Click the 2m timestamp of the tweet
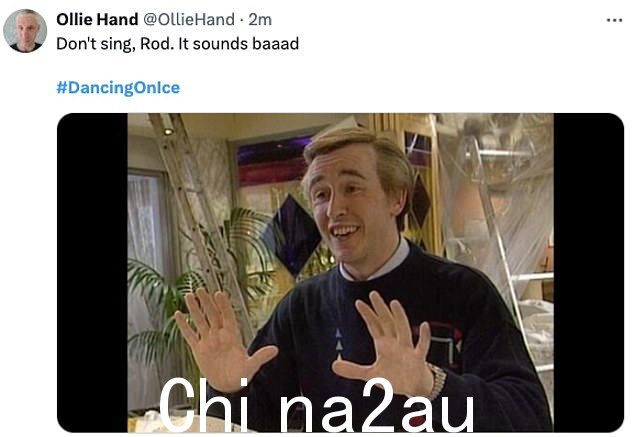Image resolution: width=634 pixels, height=437 pixels. pyautogui.click(x=260, y=19)
